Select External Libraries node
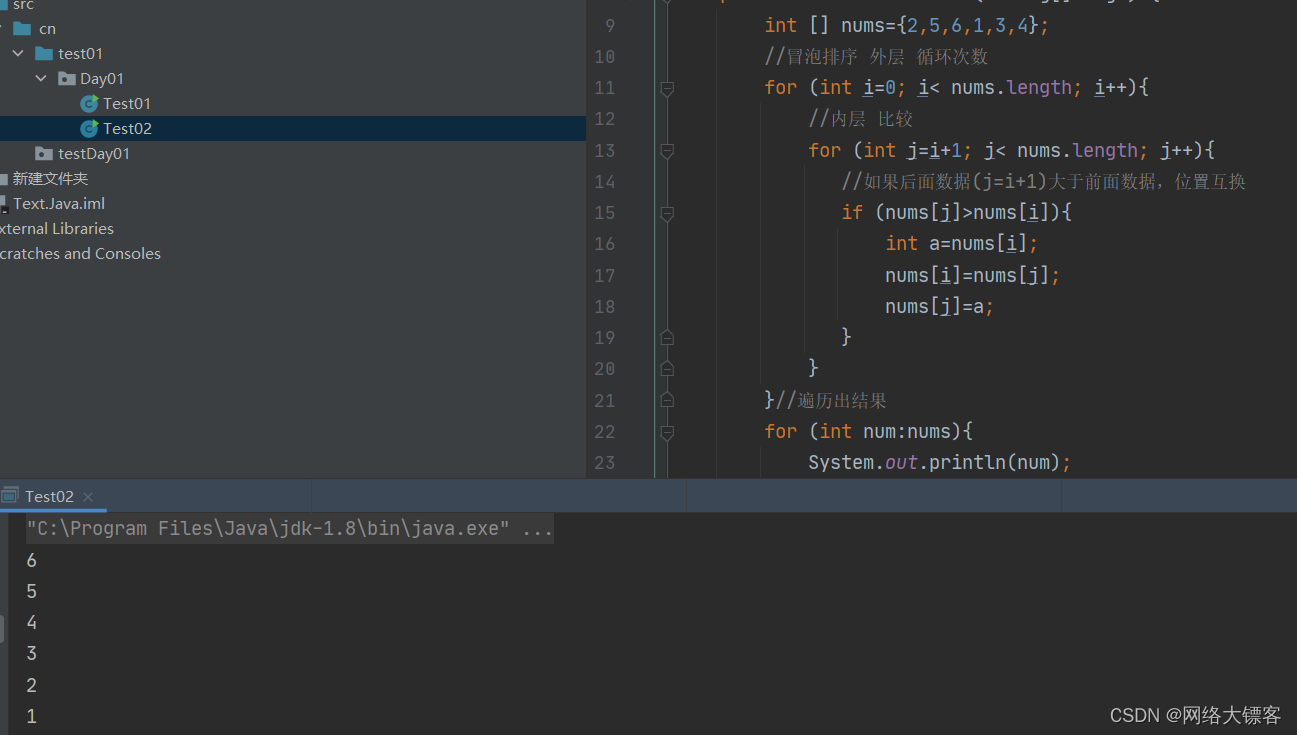The height and width of the screenshot is (735, 1297). coord(57,228)
